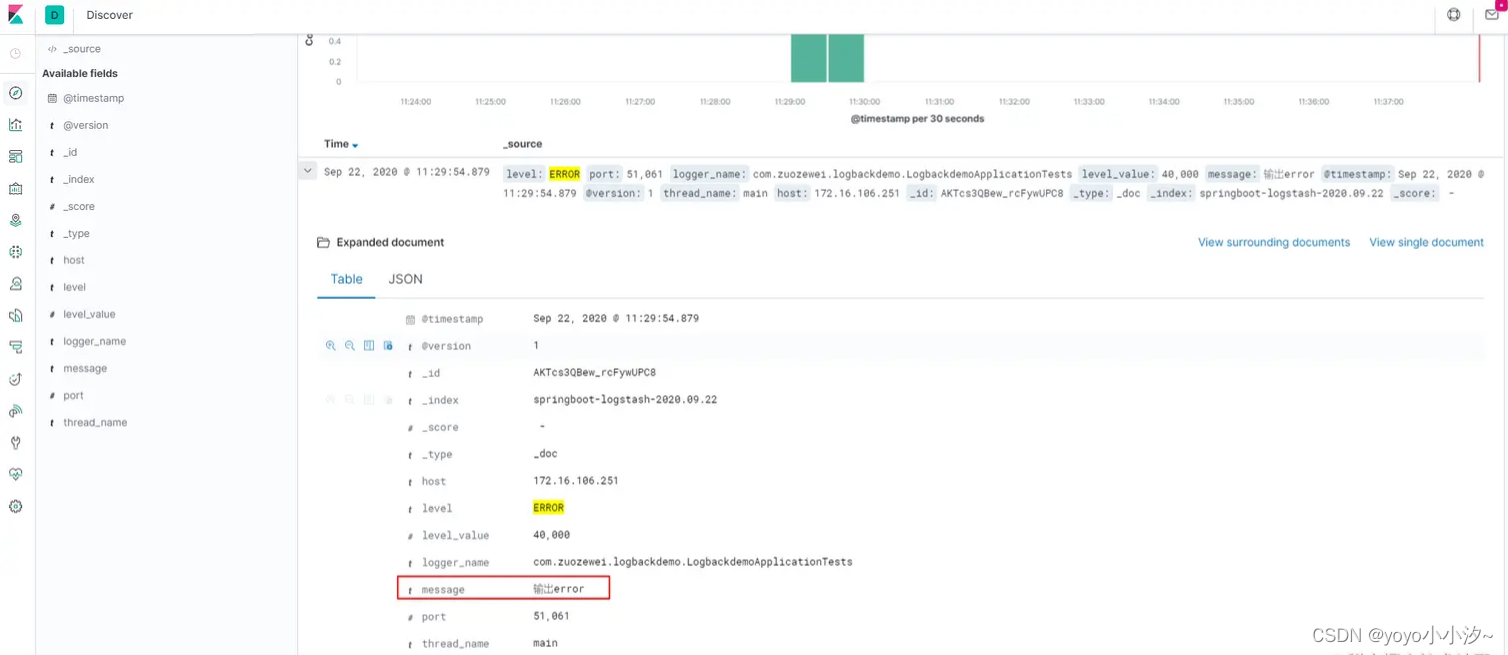
Task: Open the help globe icon in header
Action: tap(1453, 15)
